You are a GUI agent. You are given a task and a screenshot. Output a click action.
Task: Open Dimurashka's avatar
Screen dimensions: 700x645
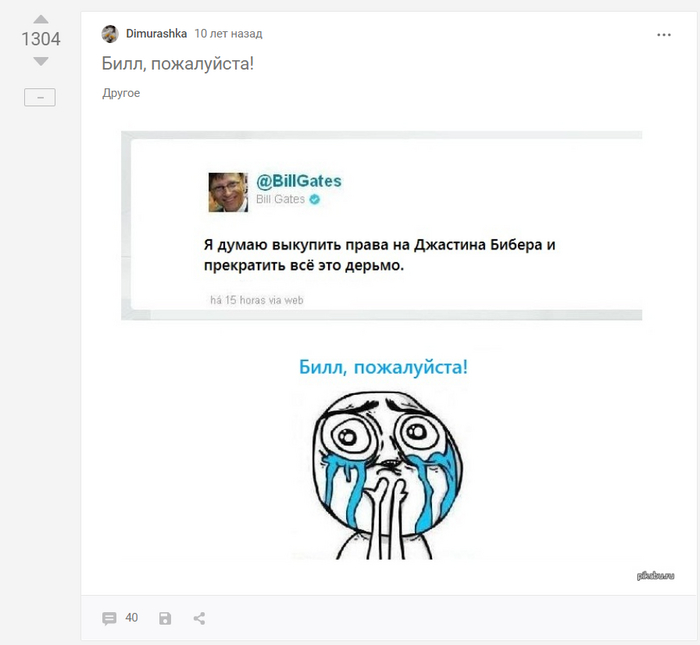[110, 34]
